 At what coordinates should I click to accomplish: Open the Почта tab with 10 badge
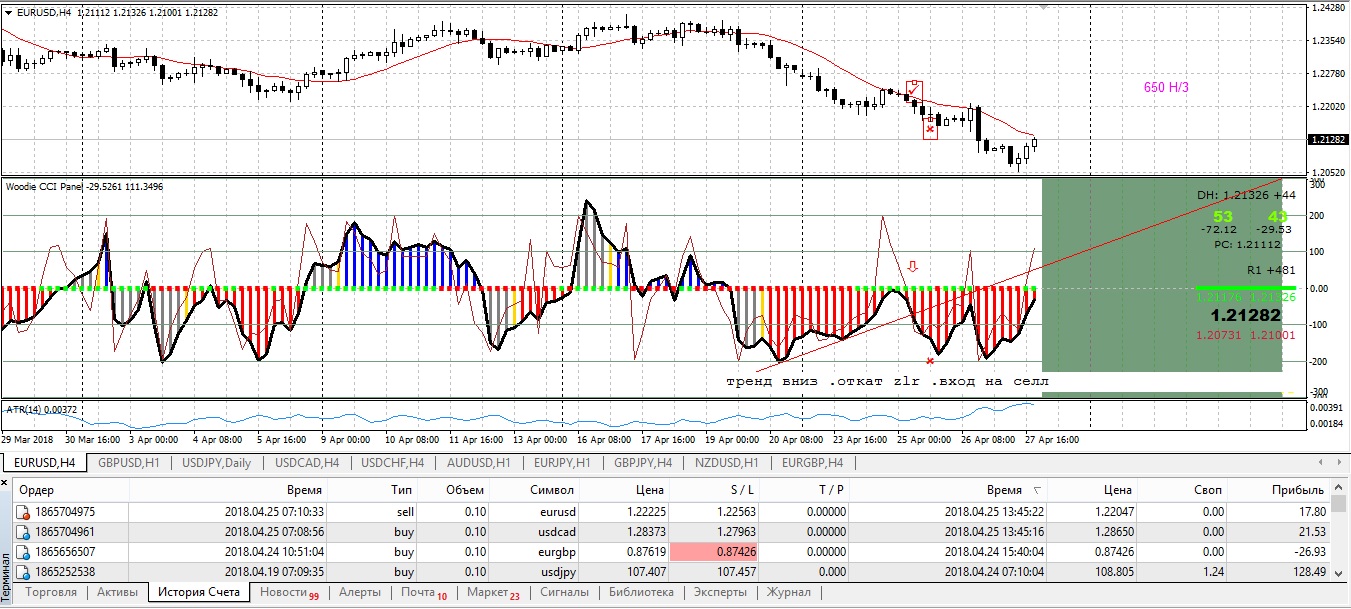click(x=424, y=592)
